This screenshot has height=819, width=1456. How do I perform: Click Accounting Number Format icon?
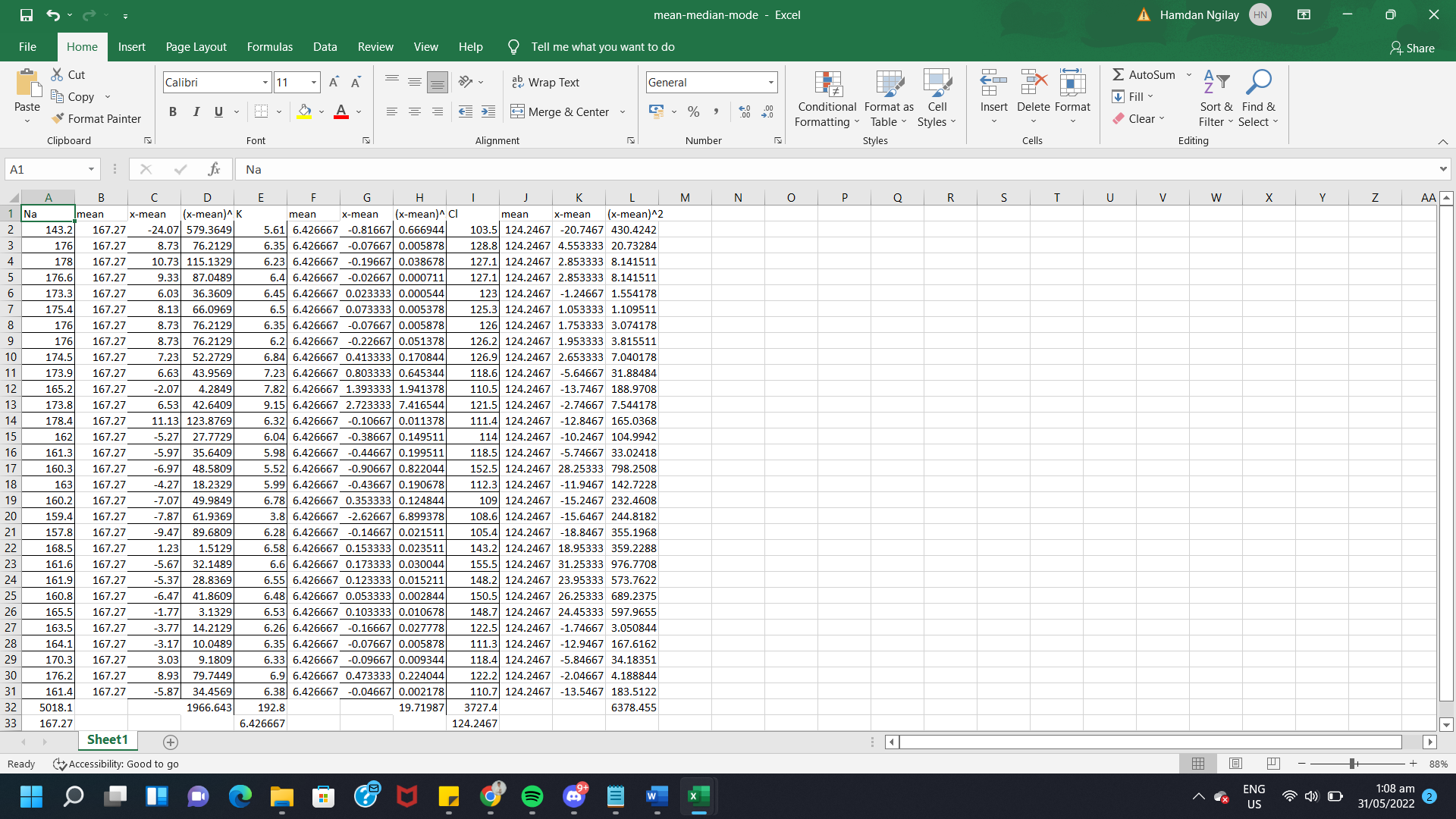click(657, 111)
